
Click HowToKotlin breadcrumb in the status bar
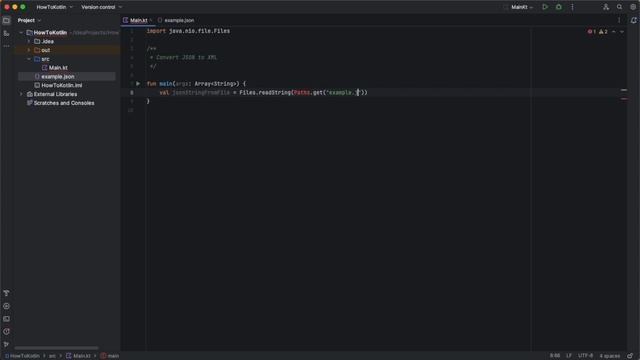[x=22, y=356]
